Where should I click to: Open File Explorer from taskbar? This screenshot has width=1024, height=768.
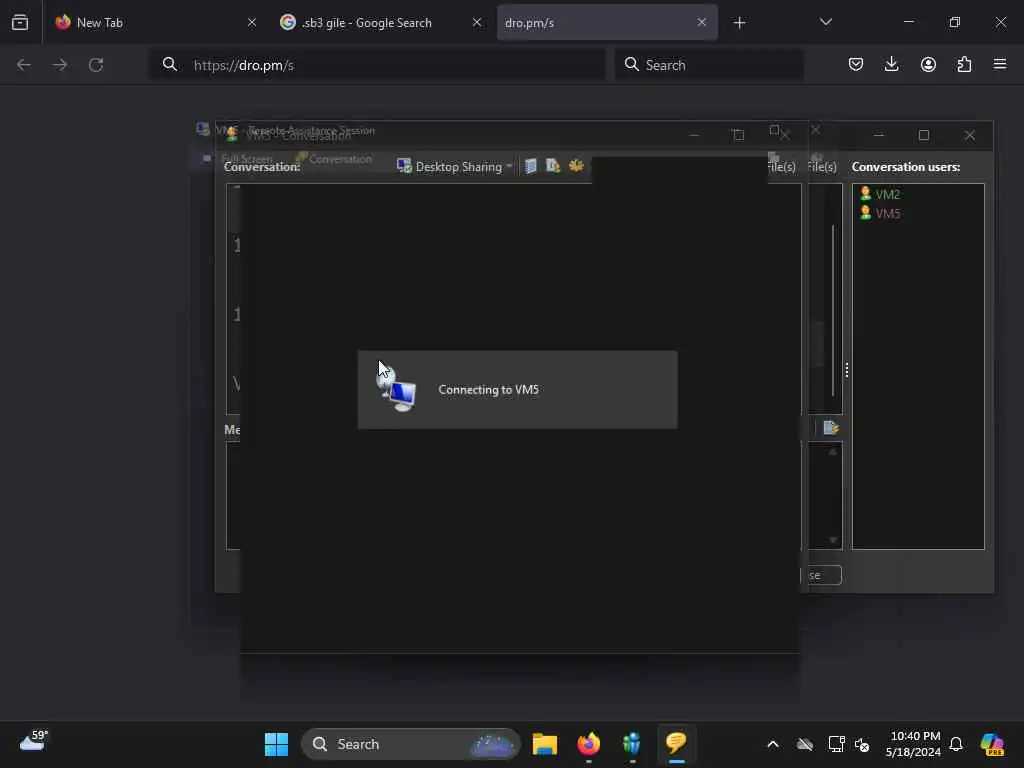(x=545, y=744)
